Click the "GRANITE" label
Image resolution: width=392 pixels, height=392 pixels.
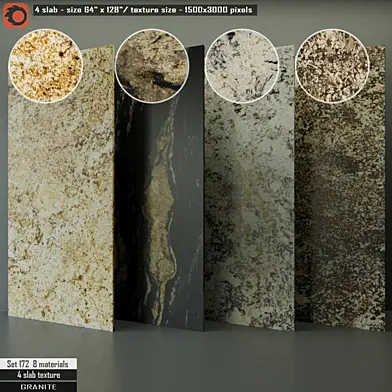pyautogui.click(x=38, y=387)
